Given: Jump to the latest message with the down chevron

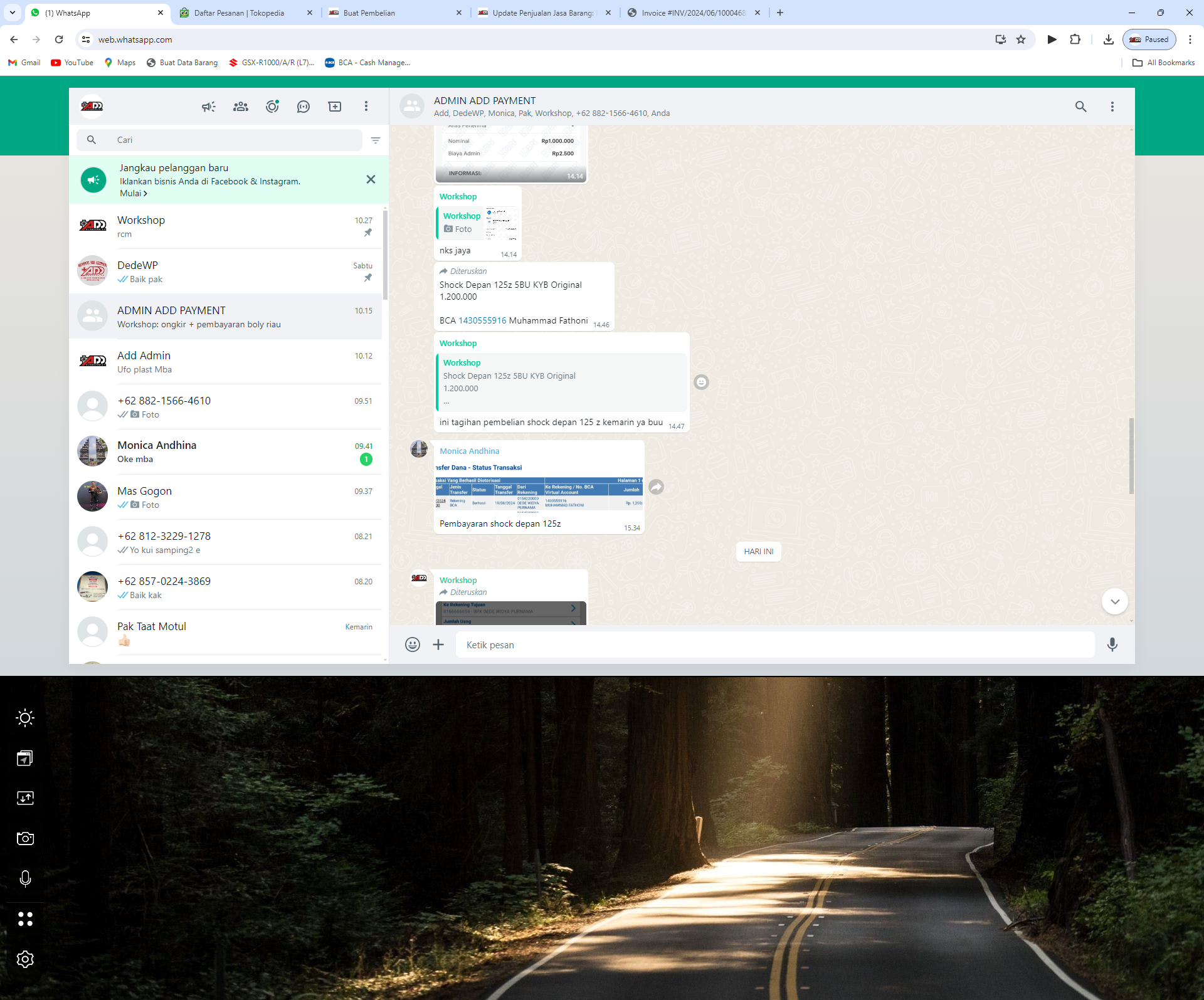Looking at the screenshot, I should pos(1114,602).
